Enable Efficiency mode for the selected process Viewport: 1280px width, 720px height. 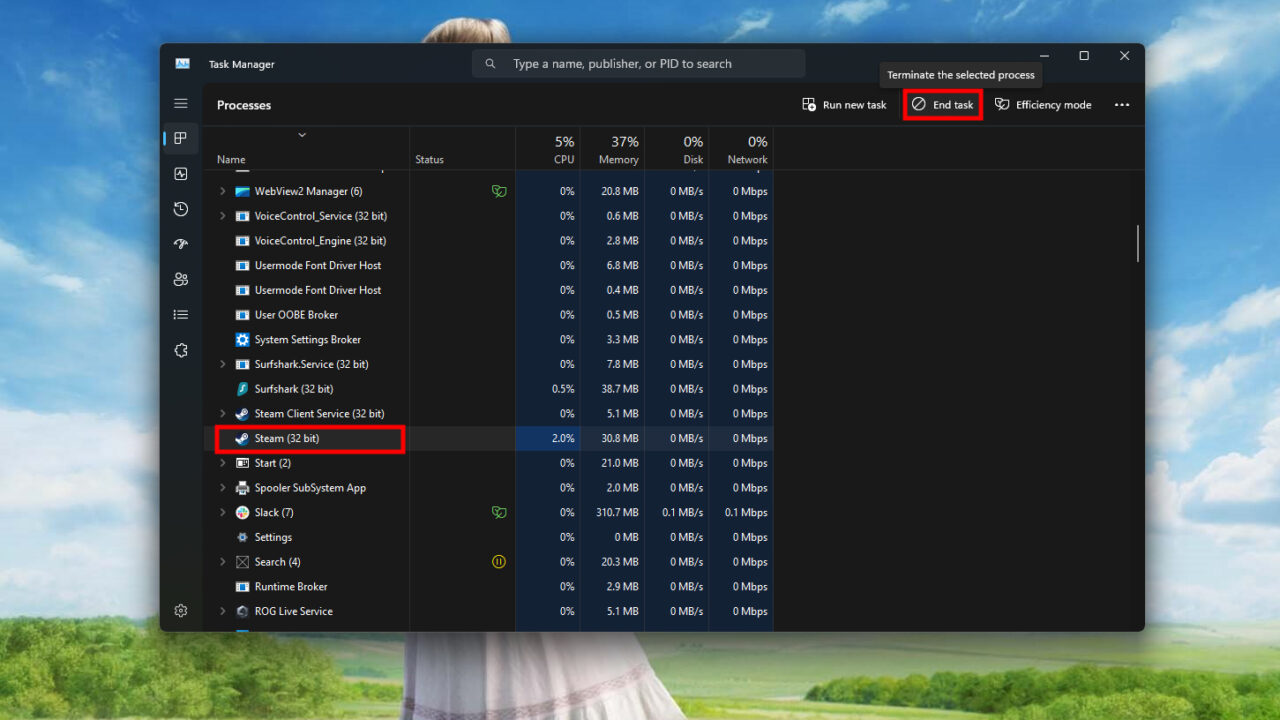pos(1043,104)
